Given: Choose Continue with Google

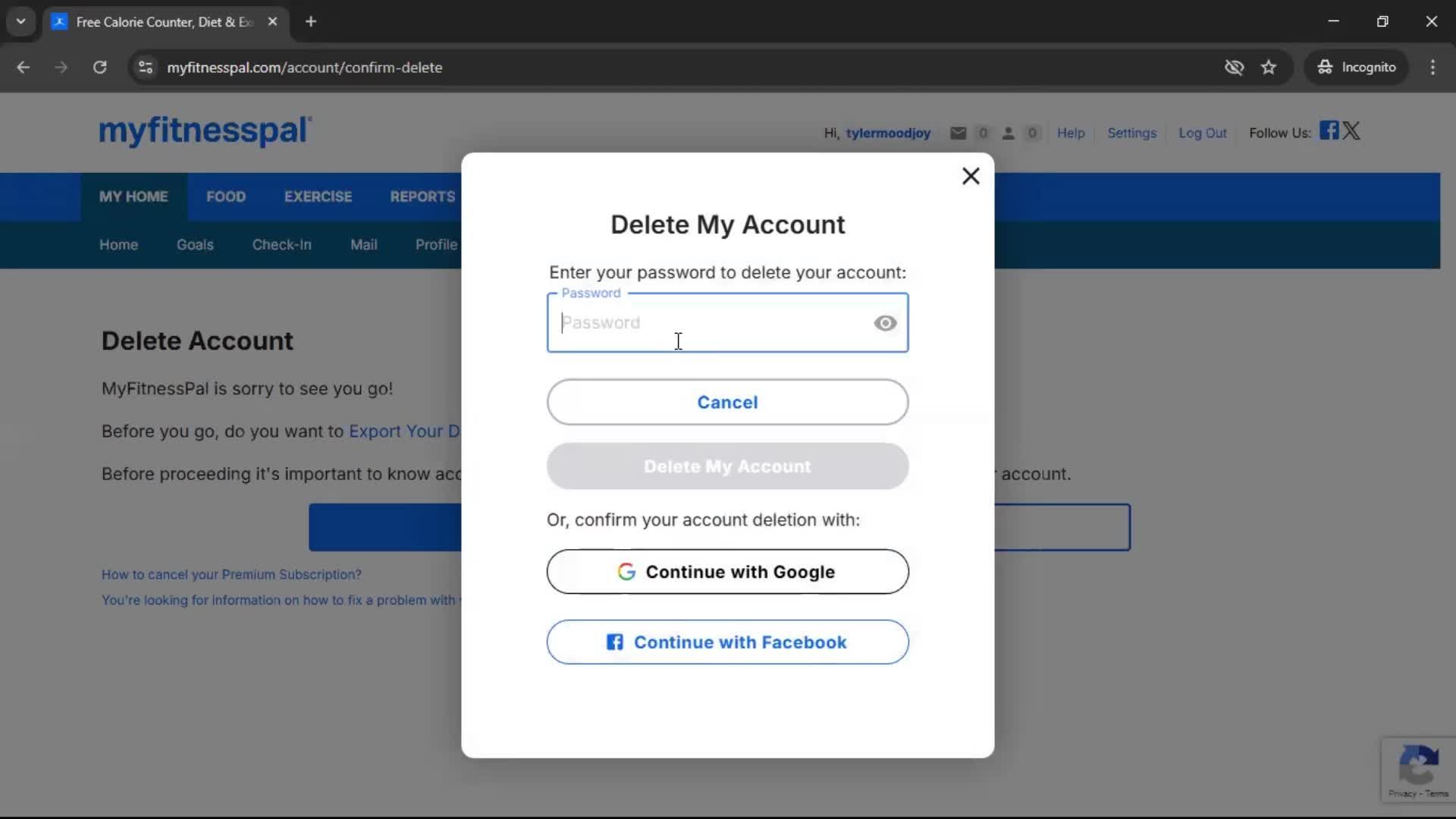Looking at the screenshot, I should click(727, 572).
